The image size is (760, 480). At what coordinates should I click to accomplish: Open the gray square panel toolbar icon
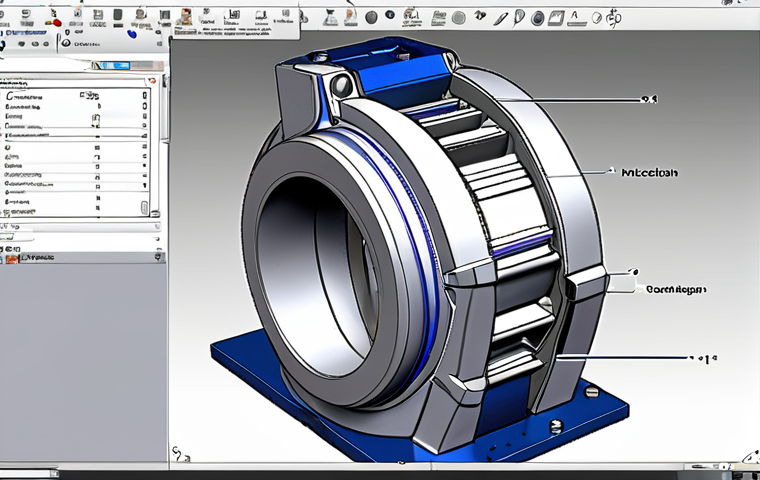coord(556,18)
